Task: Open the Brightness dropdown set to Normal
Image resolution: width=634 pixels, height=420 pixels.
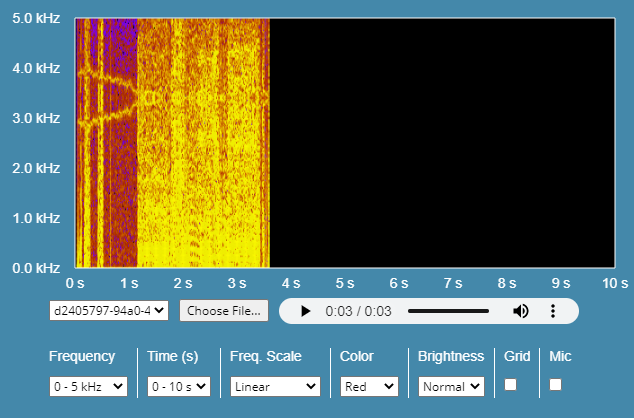Action: click(x=451, y=386)
